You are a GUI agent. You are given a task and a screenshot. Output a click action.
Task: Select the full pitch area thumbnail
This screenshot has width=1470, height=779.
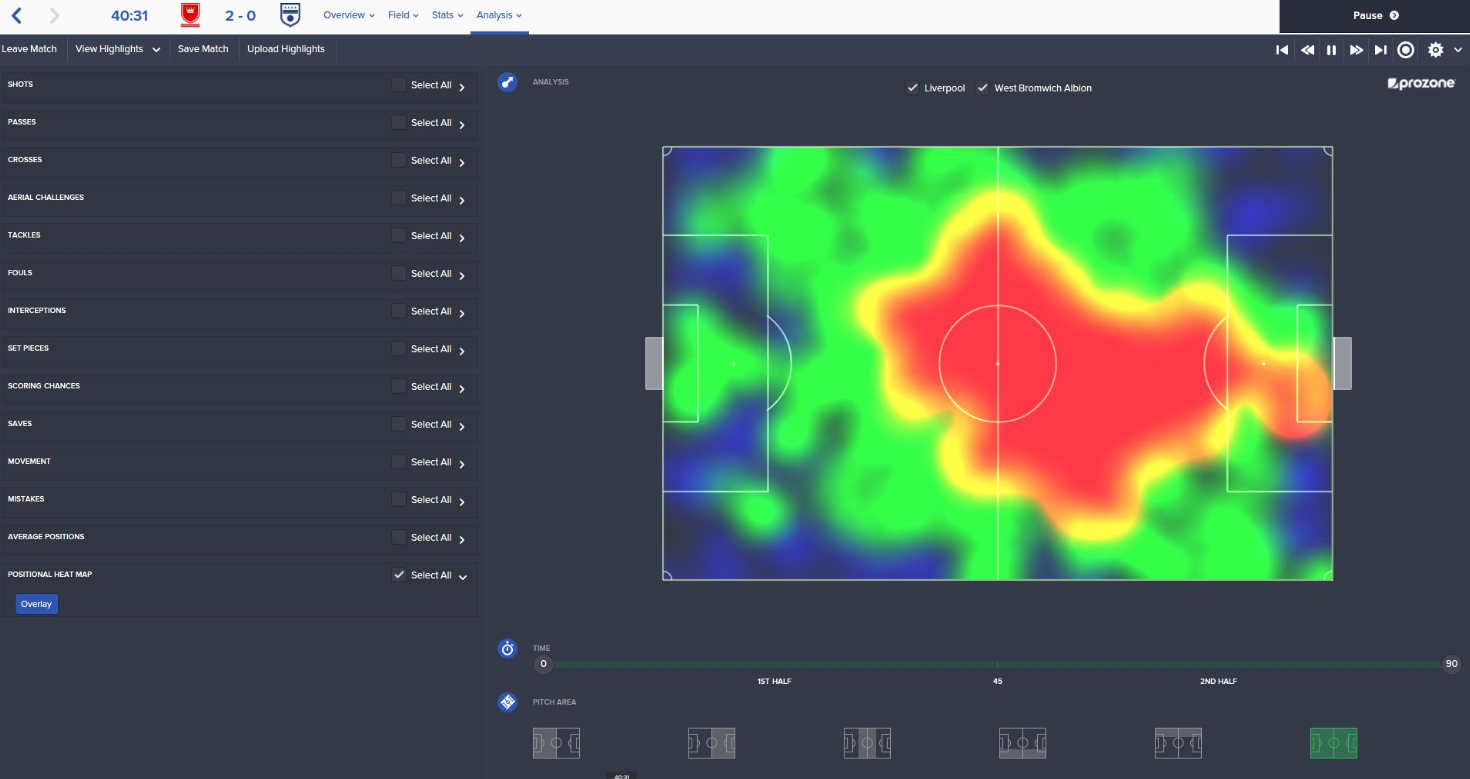(1333, 743)
